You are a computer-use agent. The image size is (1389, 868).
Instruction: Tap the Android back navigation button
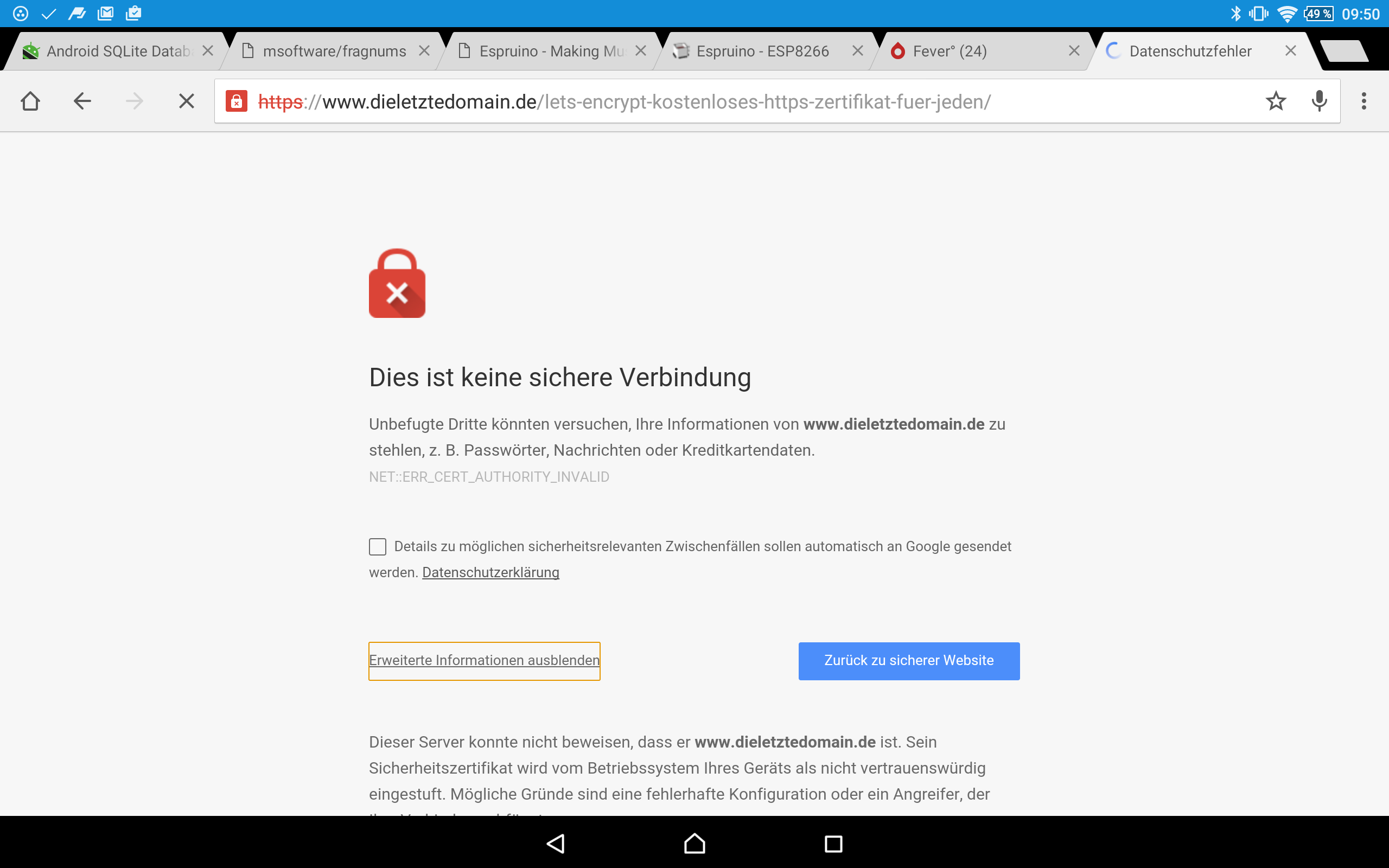(555, 843)
